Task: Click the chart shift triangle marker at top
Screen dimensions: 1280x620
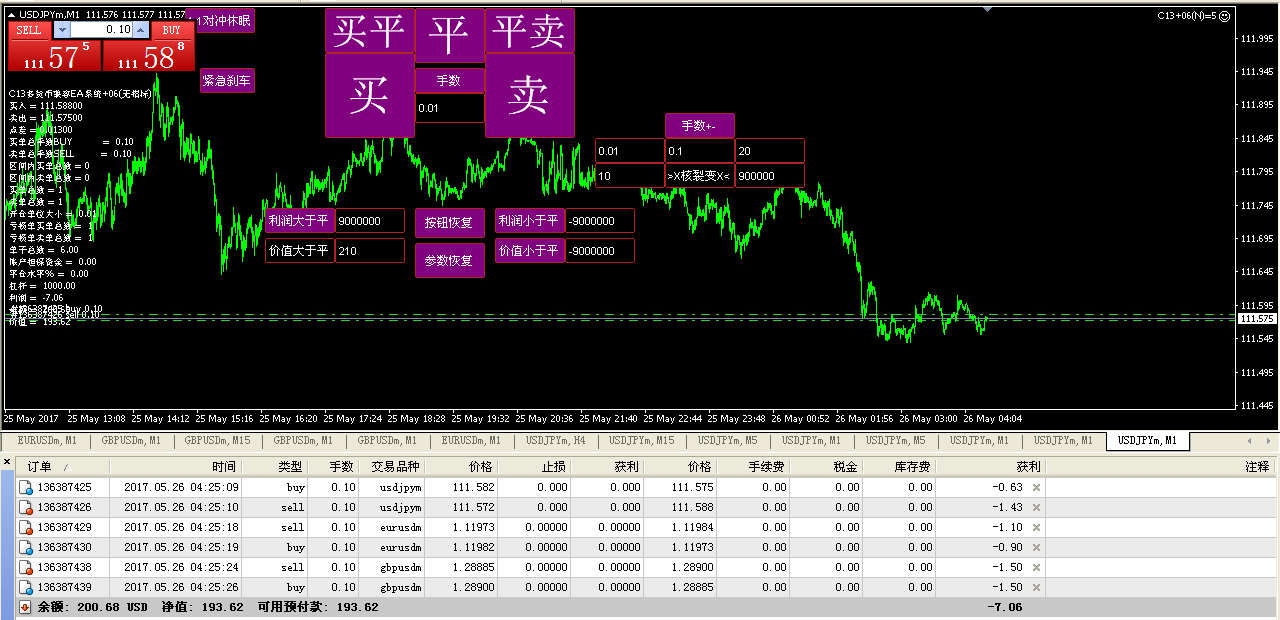Action: (x=988, y=9)
